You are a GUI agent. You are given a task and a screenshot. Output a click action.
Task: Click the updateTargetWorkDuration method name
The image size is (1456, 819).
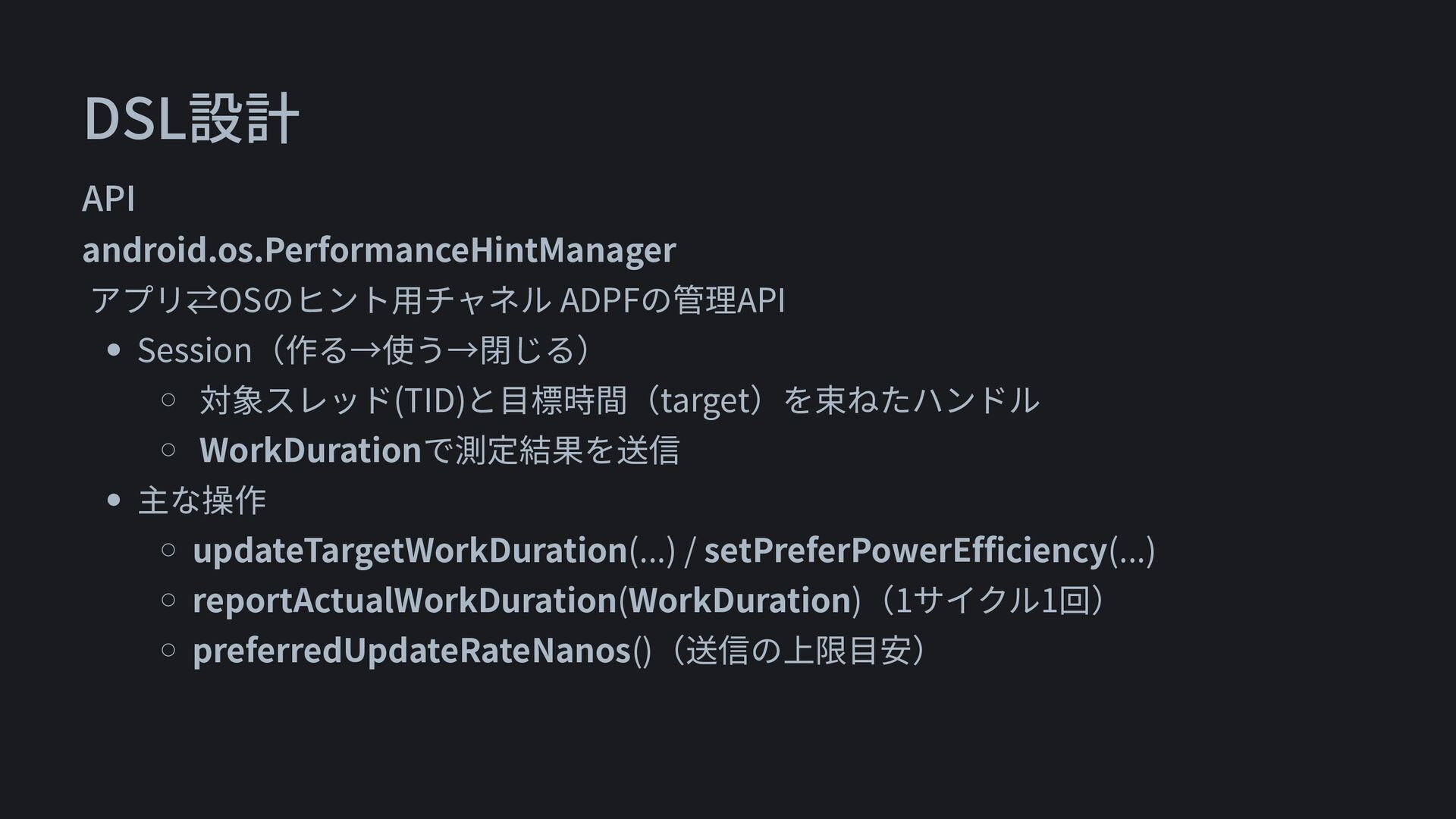click(x=409, y=551)
